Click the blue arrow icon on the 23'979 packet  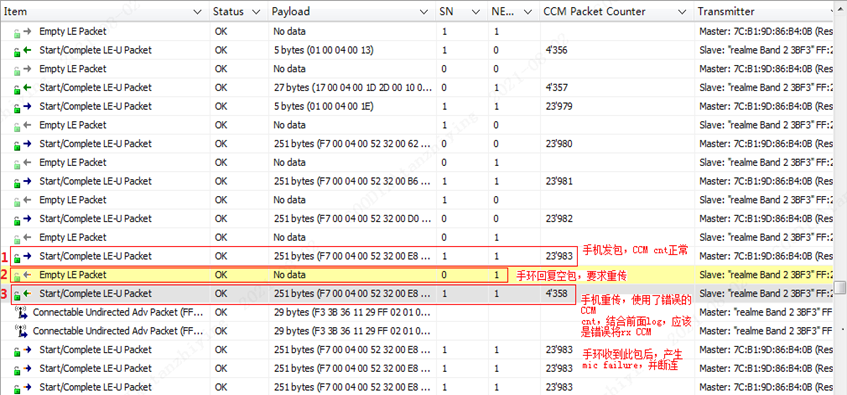[x=28, y=107]
